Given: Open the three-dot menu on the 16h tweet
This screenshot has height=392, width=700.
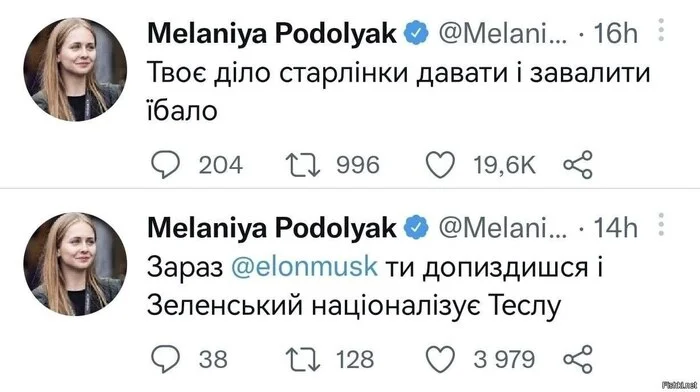Looking at the screenshot, I should pyautogui.click(x=661, y=30).
